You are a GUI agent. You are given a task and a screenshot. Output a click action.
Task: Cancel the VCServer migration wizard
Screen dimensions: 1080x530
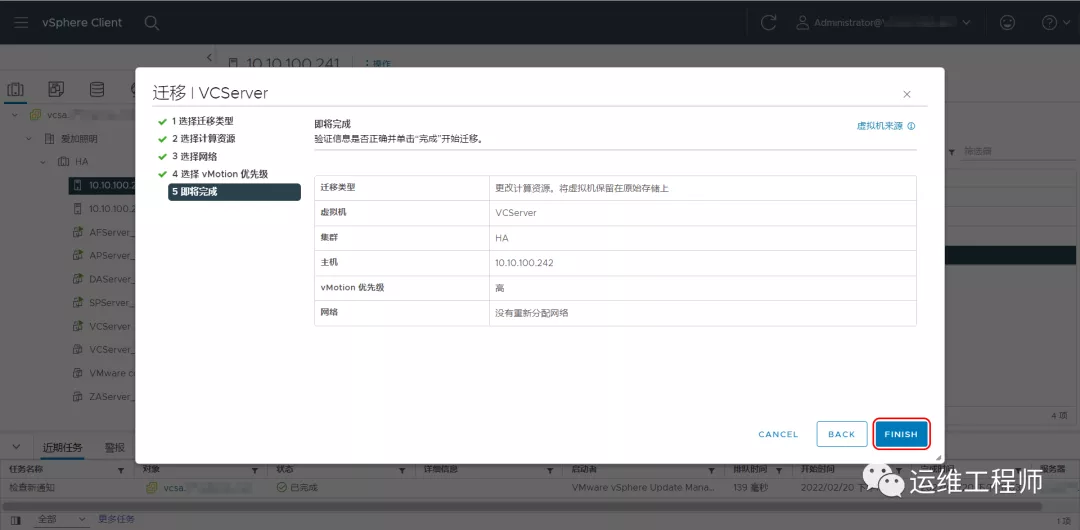[778, 434]
